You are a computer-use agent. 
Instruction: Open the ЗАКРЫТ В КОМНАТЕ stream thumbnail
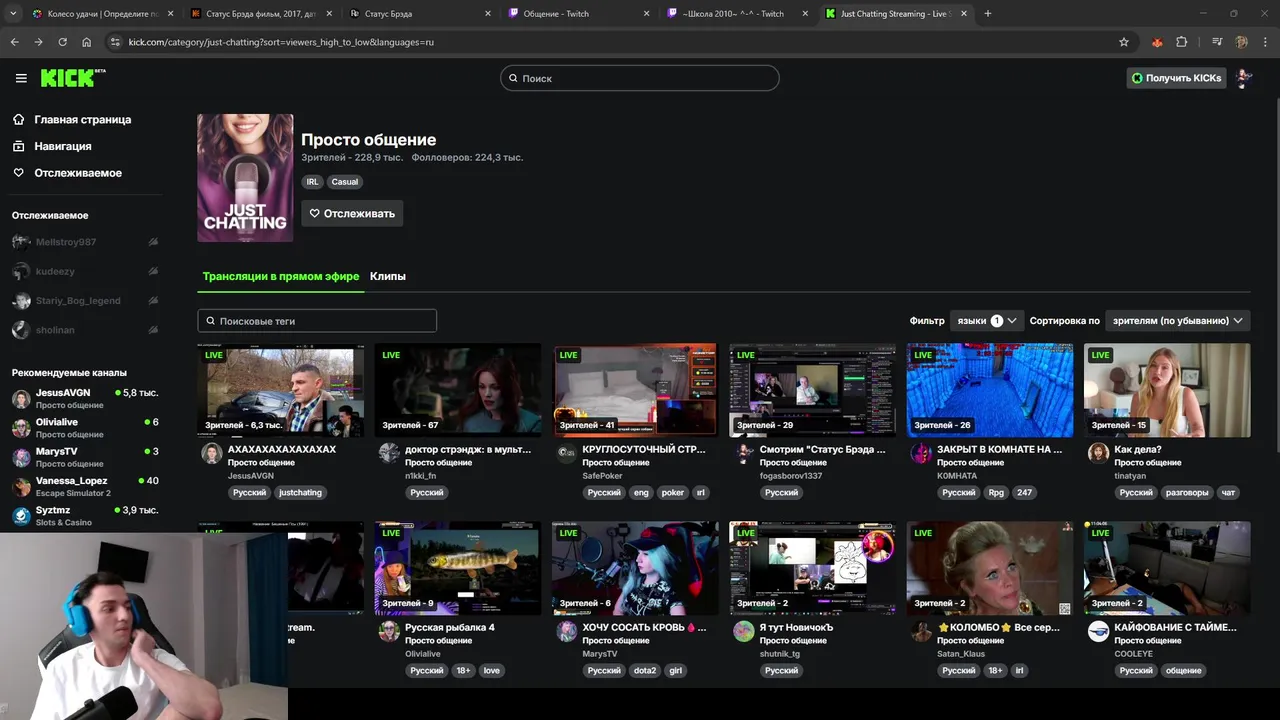pos(990,390)
